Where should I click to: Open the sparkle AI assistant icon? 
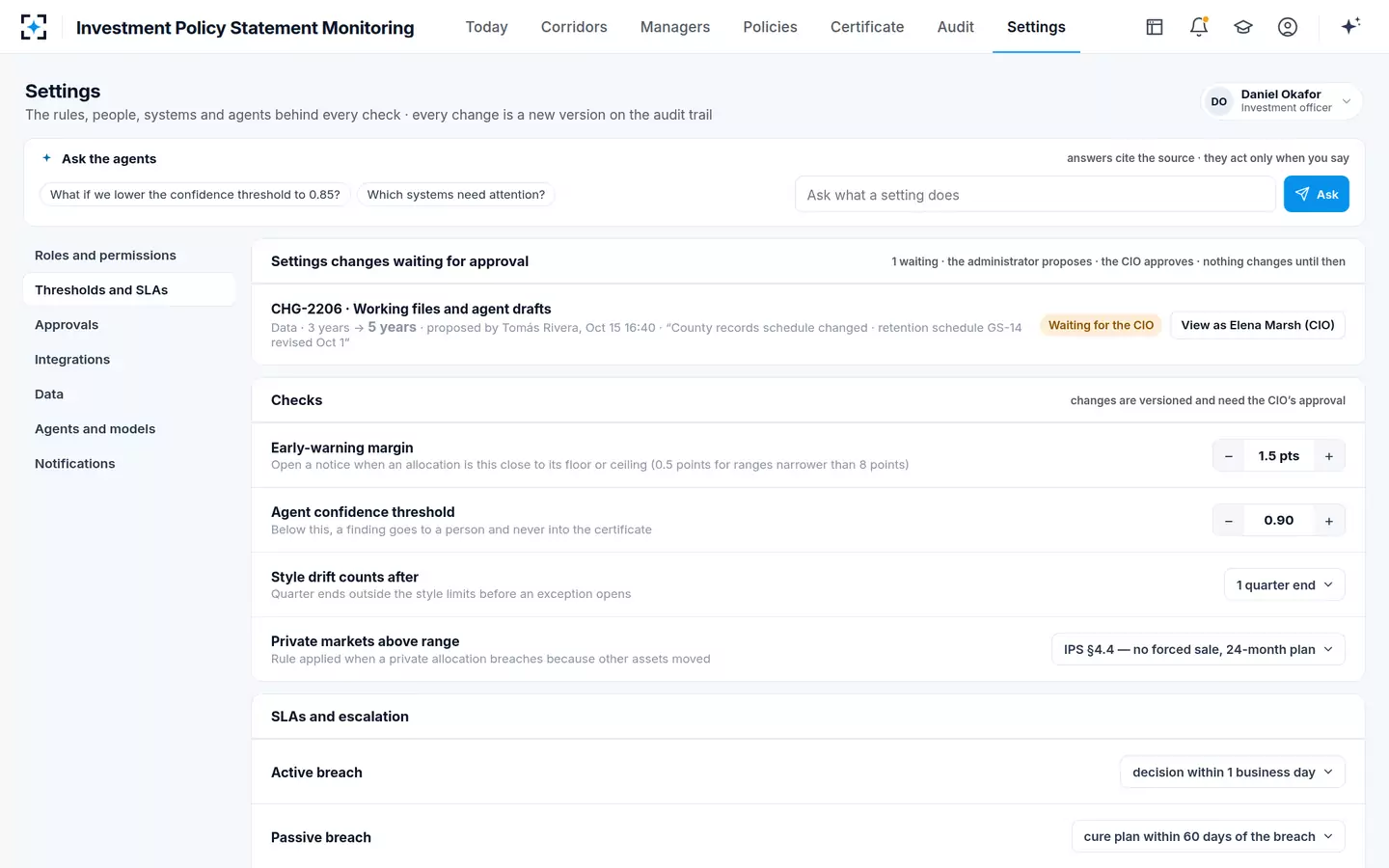[1350, 26]
